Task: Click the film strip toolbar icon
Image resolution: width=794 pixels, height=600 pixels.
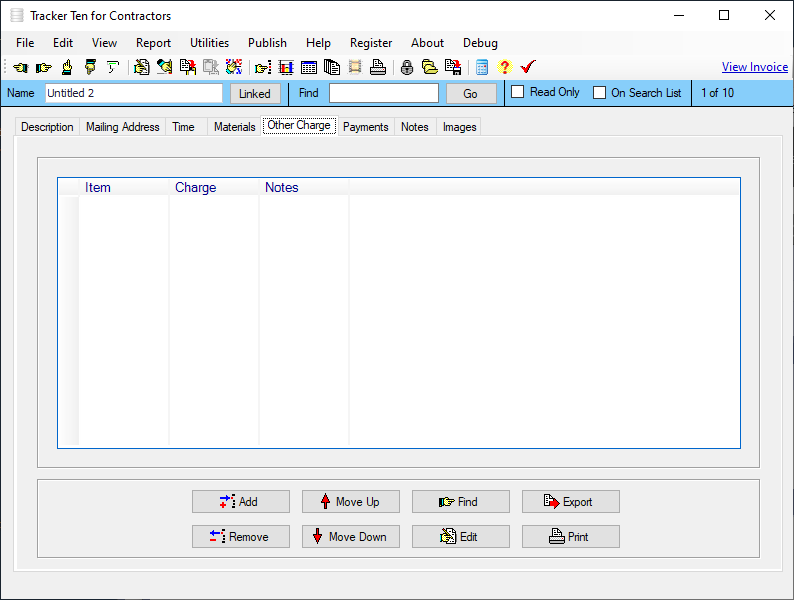Action: [355, 67]
